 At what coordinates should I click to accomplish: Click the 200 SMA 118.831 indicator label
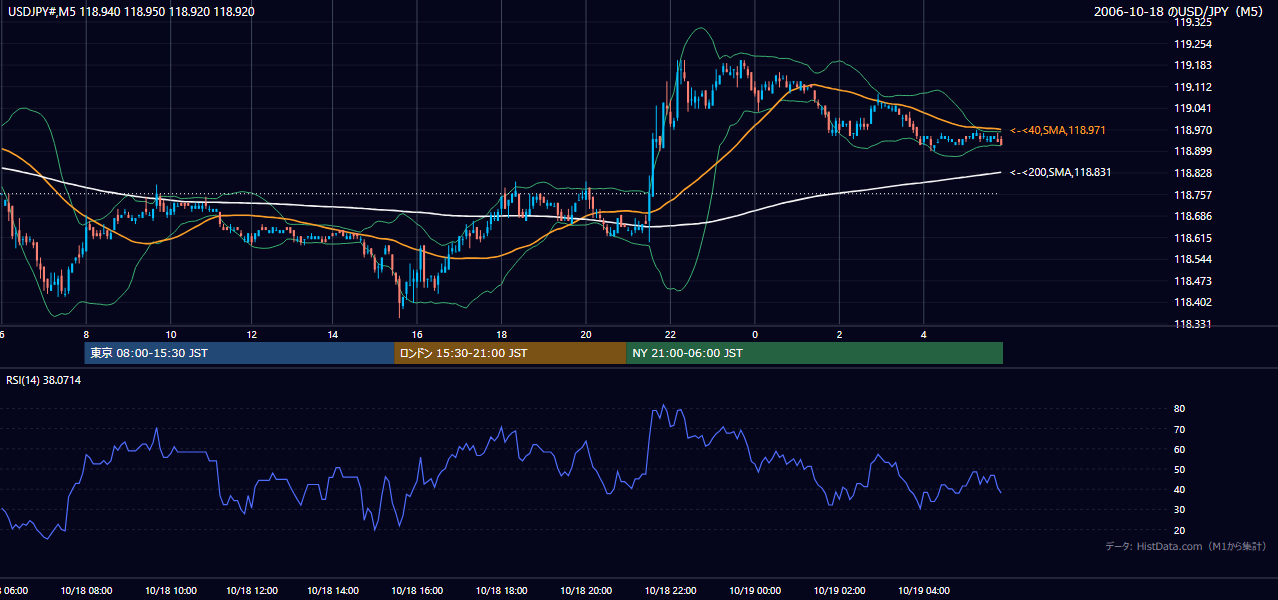point(1060,172)
